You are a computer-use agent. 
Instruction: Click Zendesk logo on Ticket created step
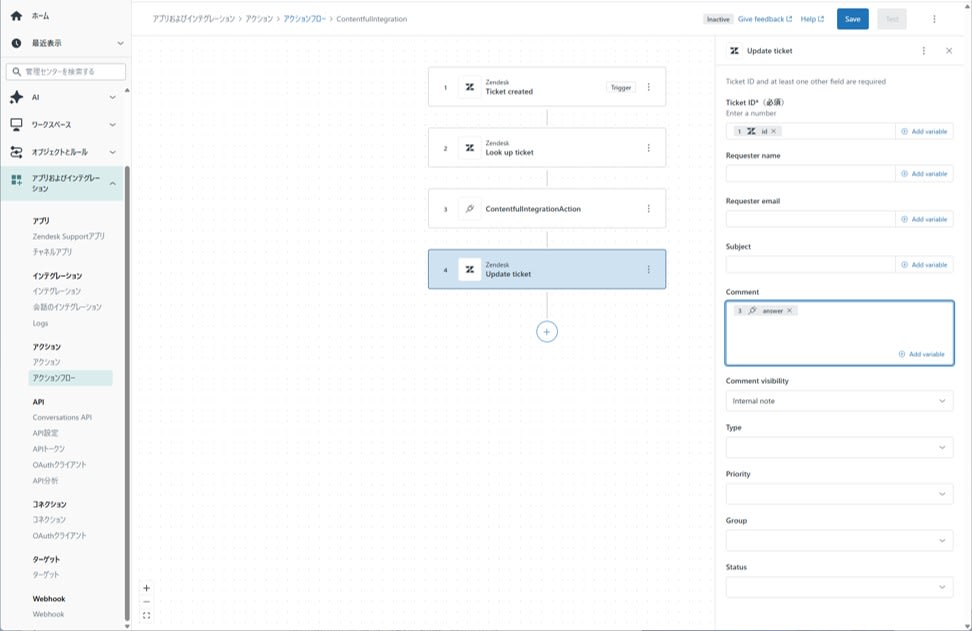pos(470,87)
